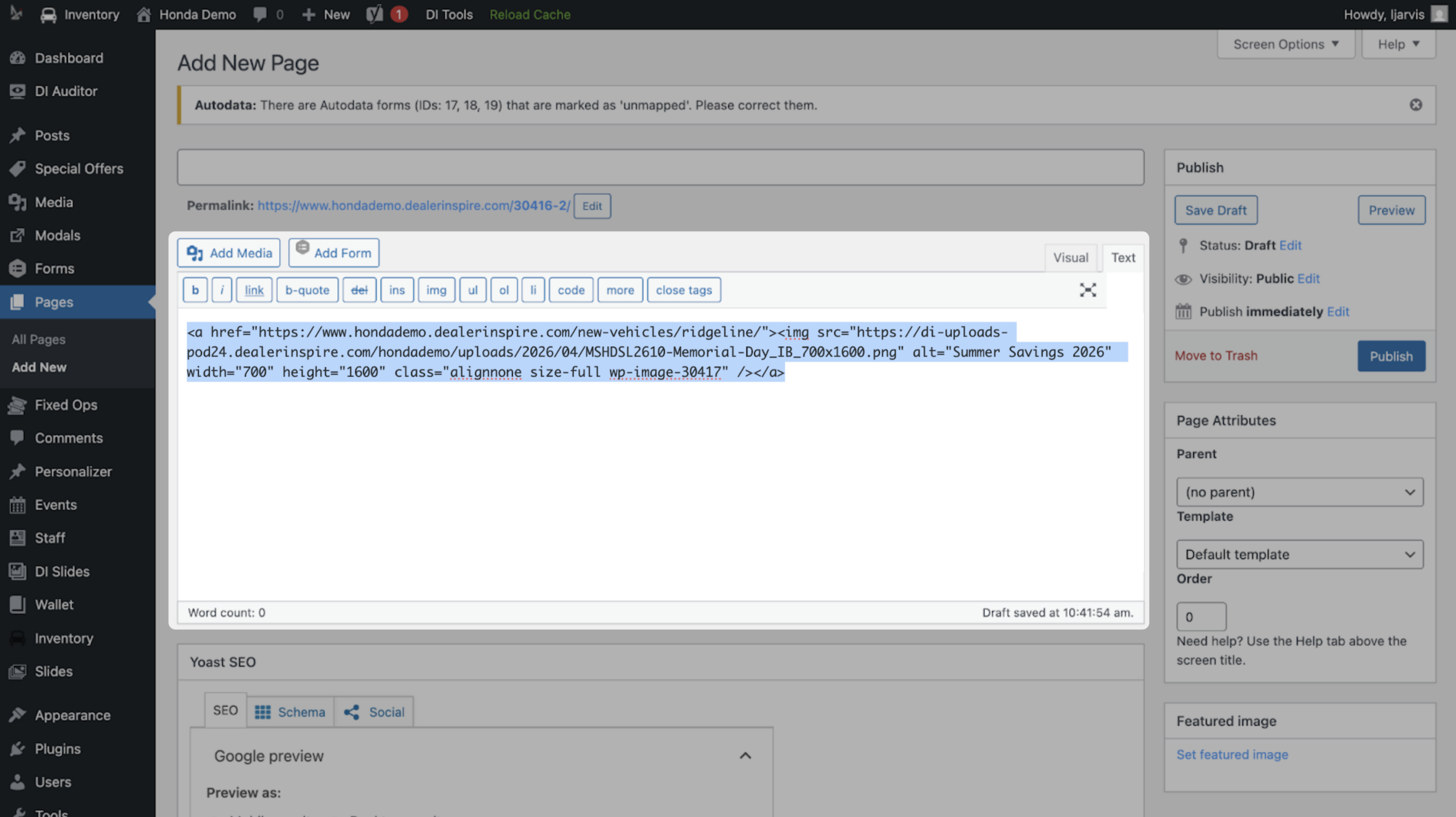
Task: Click Move to Trash link
Action: (x=1216, y=356)
